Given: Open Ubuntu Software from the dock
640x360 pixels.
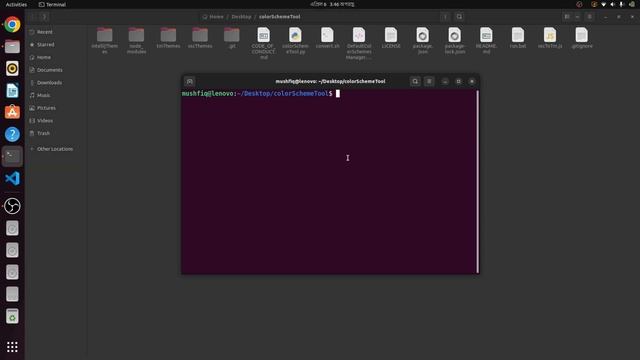Looking at the screenshot, I should [x=12, y=112].
